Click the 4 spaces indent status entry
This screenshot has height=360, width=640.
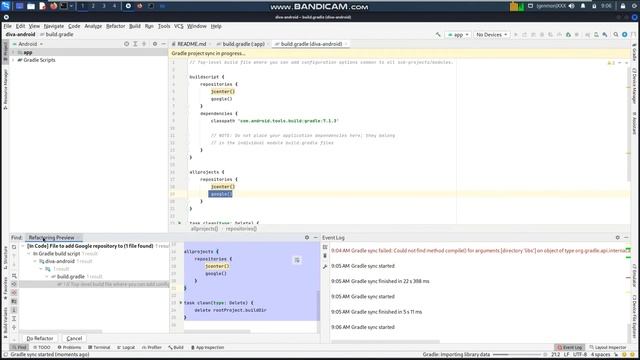(600, 354)
